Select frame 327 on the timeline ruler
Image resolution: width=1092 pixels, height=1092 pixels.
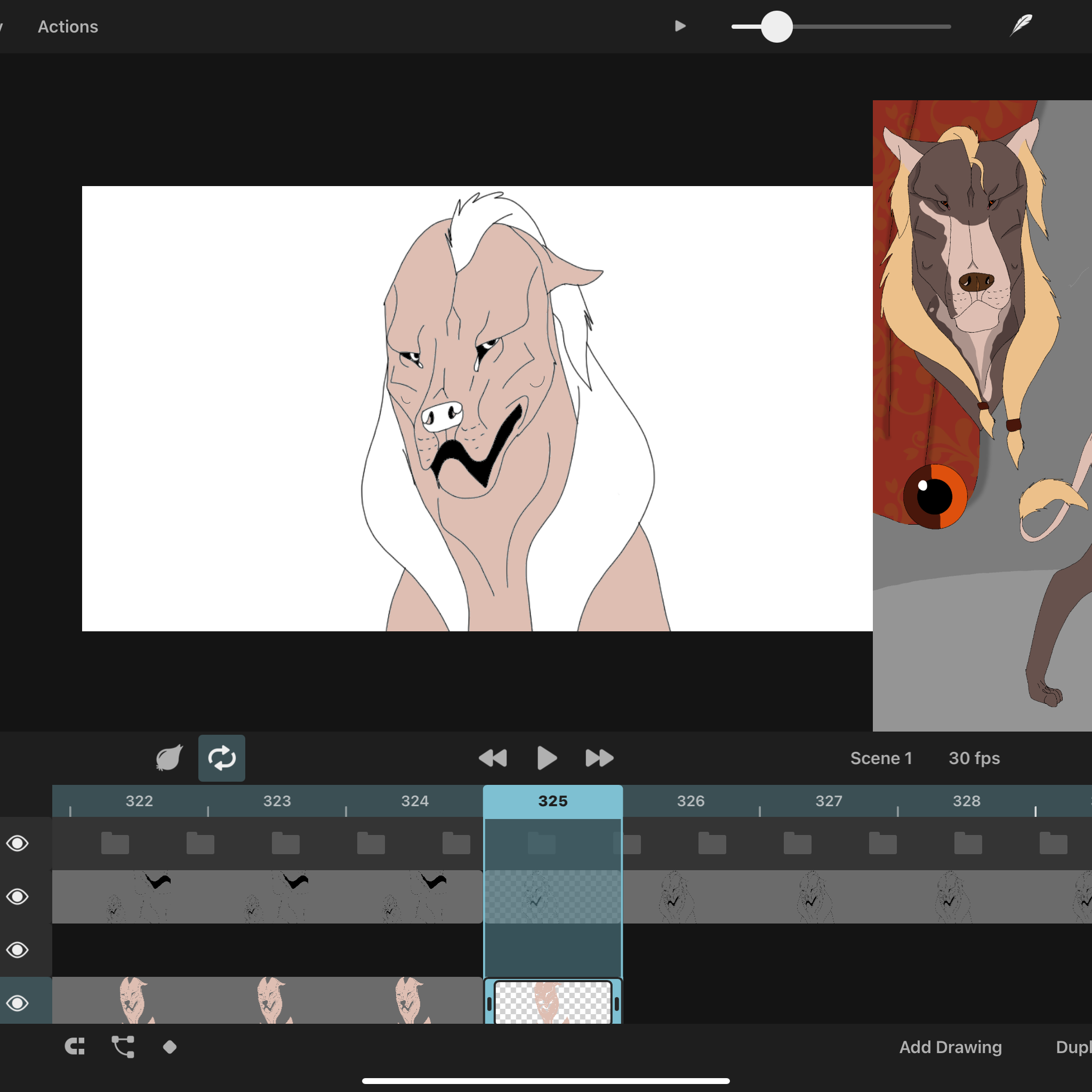tap(829, 801)
